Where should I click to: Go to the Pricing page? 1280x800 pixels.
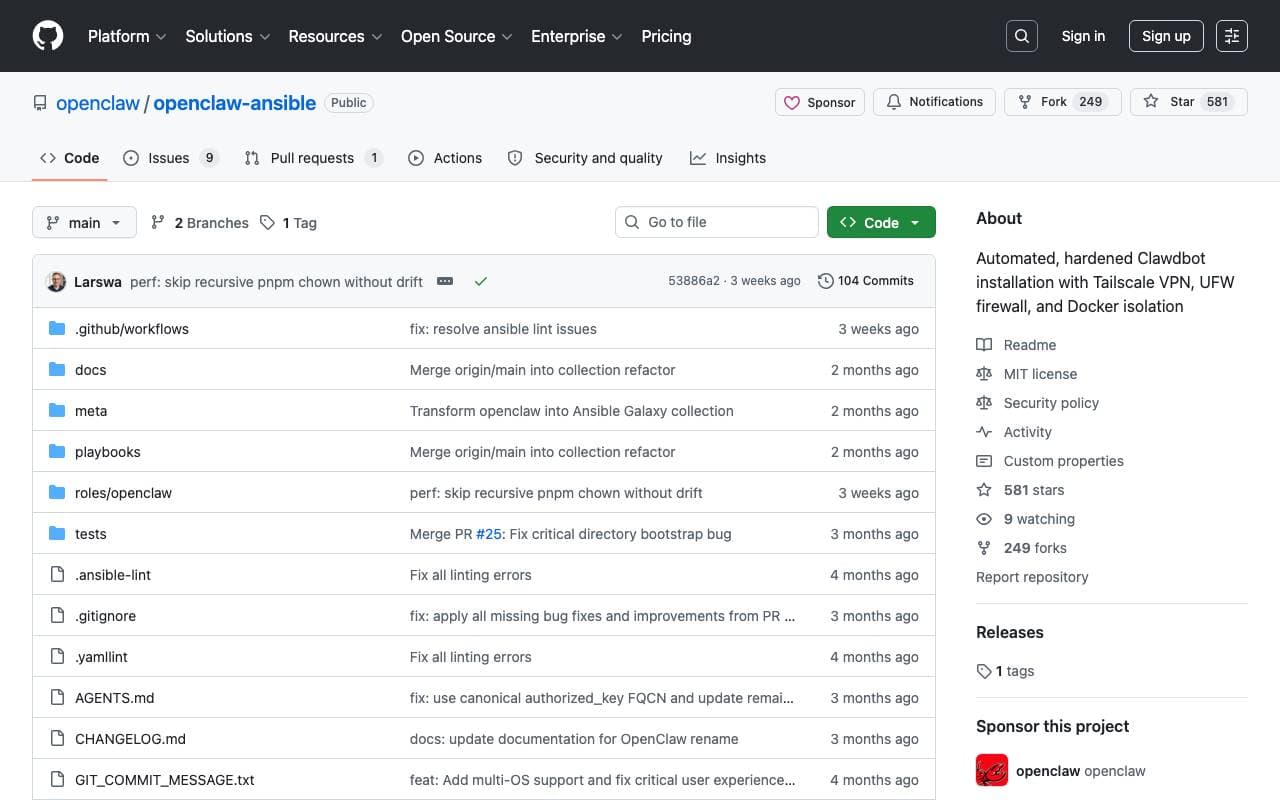pos(666,36)
